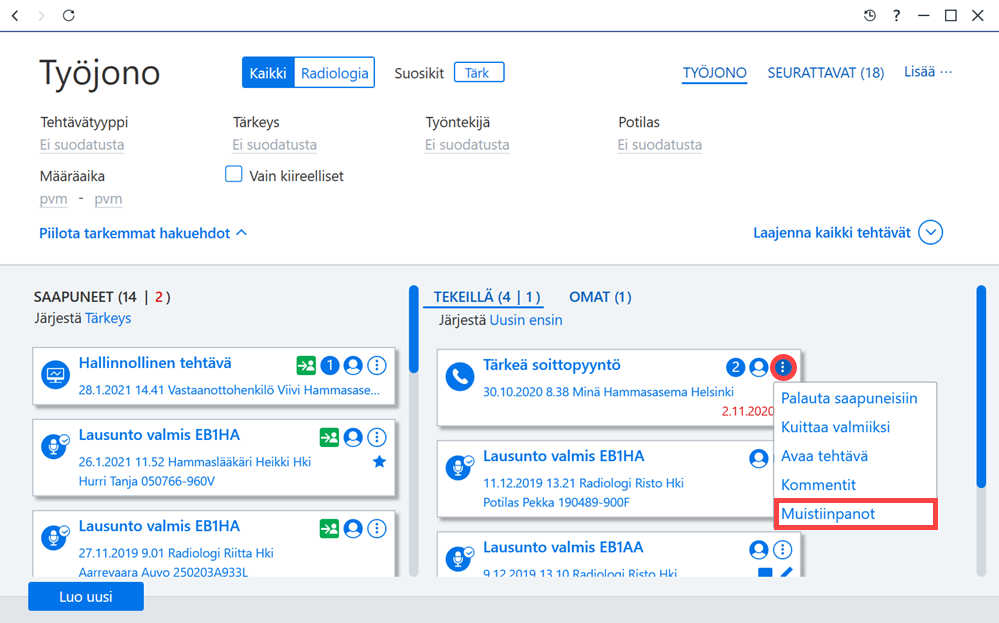Screen dimensions: 999x623
Task: Click microphone icon on Aarrevaara Auvo card
Action: (55, 537)
